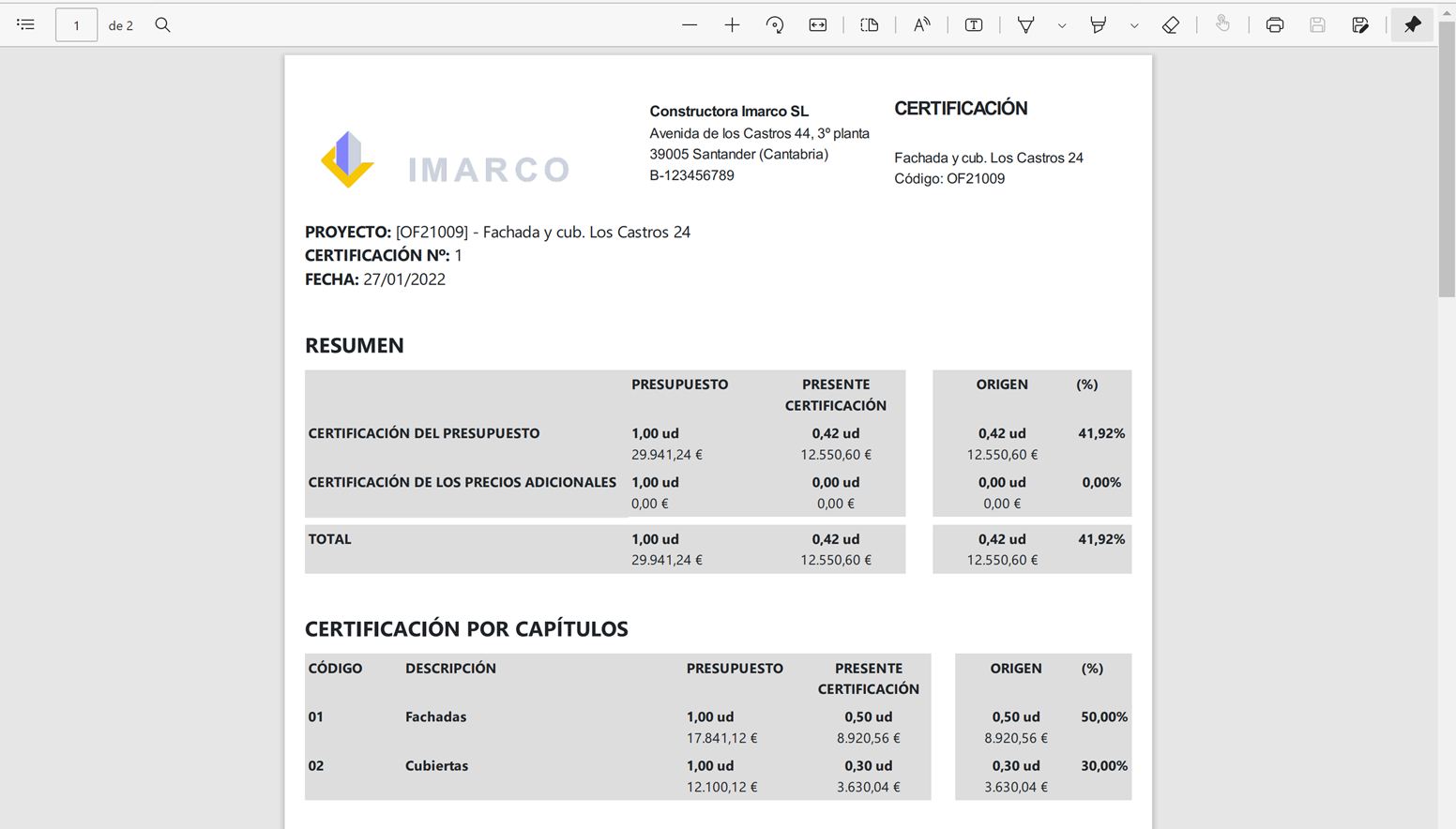
Task: Open the table of contents sidebar
Action: pyautogui.click(x=25, y=25)
